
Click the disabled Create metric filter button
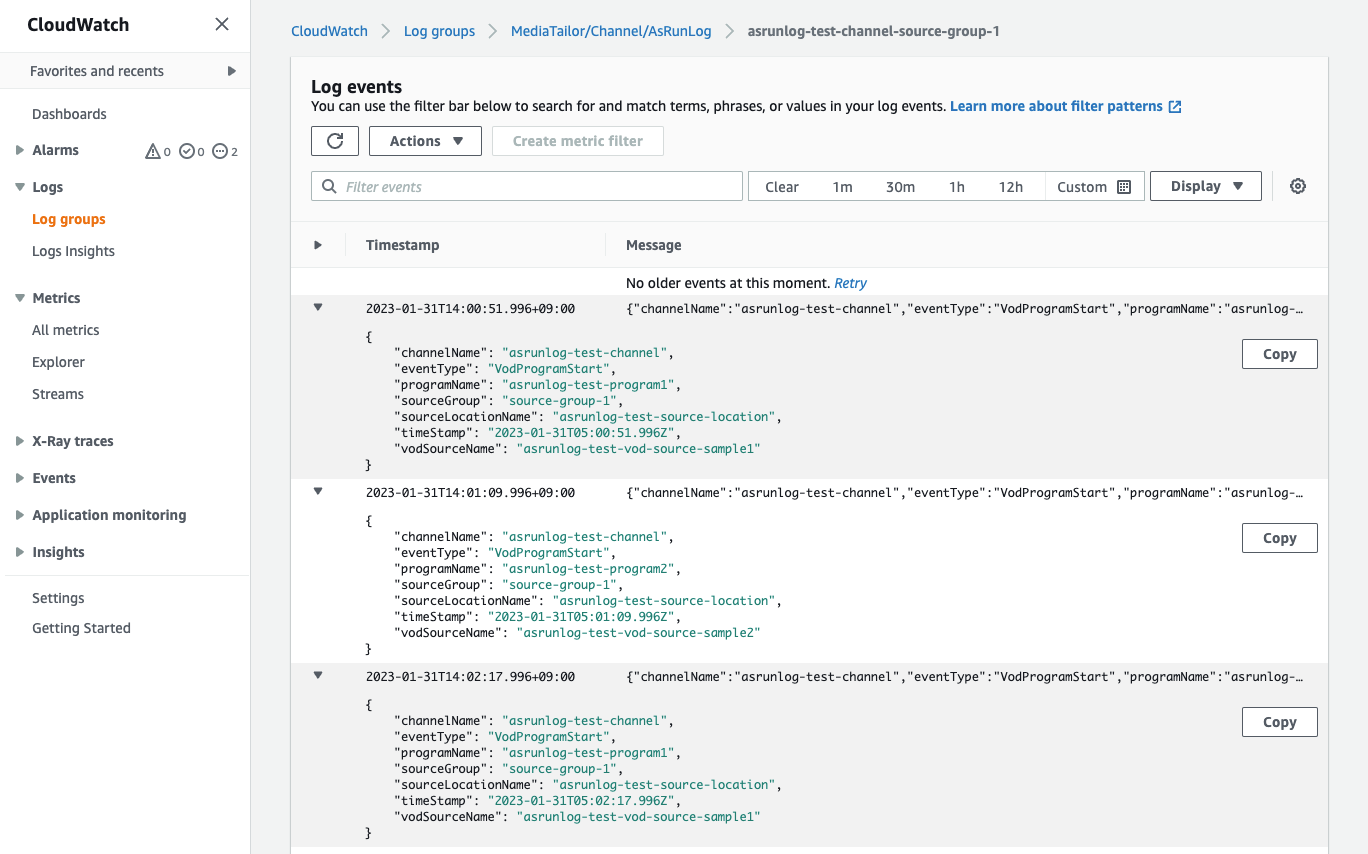click(578, 141)
